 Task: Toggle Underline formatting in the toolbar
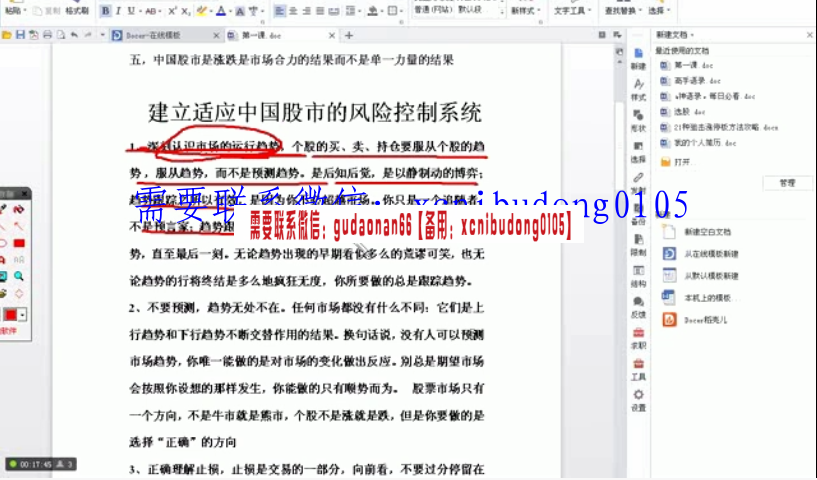132,11
